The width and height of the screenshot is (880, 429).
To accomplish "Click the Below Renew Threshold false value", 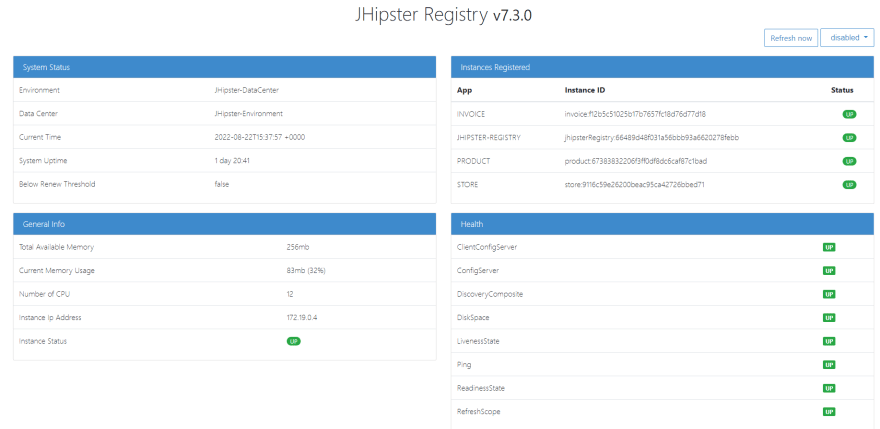I will [x=222, y=184].
